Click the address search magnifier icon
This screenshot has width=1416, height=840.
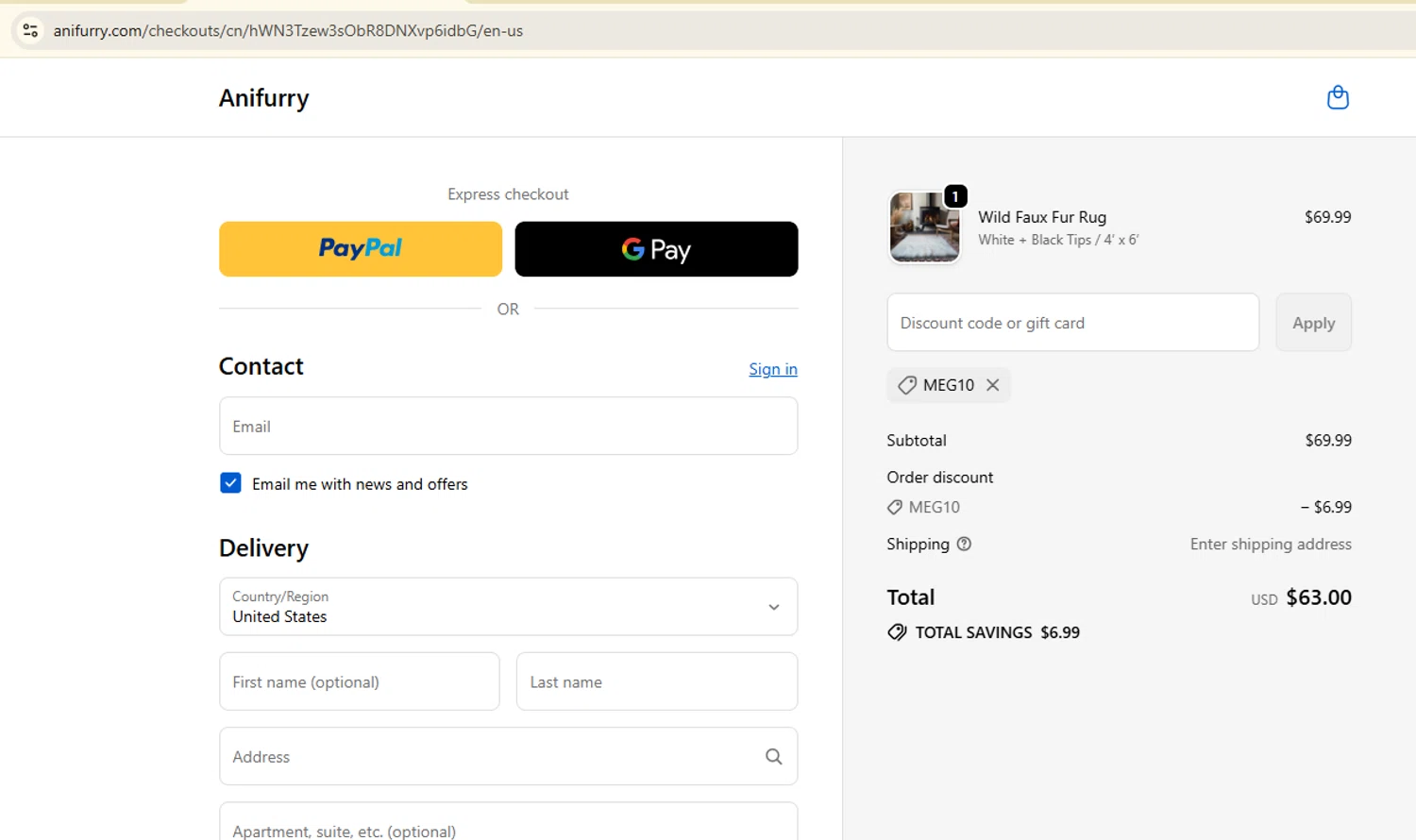point(773,756)
